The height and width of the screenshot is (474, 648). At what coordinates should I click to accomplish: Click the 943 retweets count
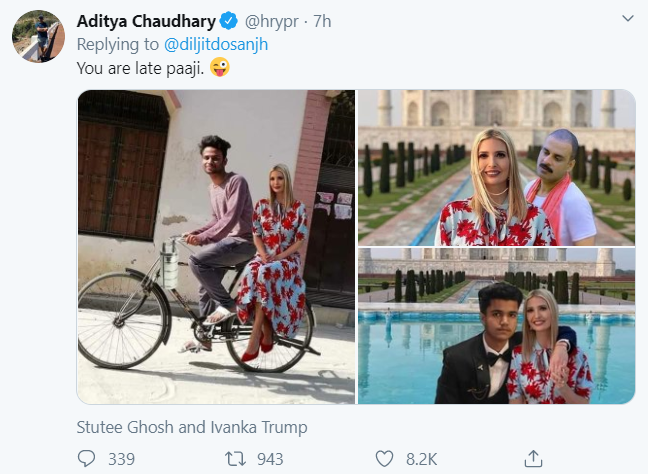(270, 459)
